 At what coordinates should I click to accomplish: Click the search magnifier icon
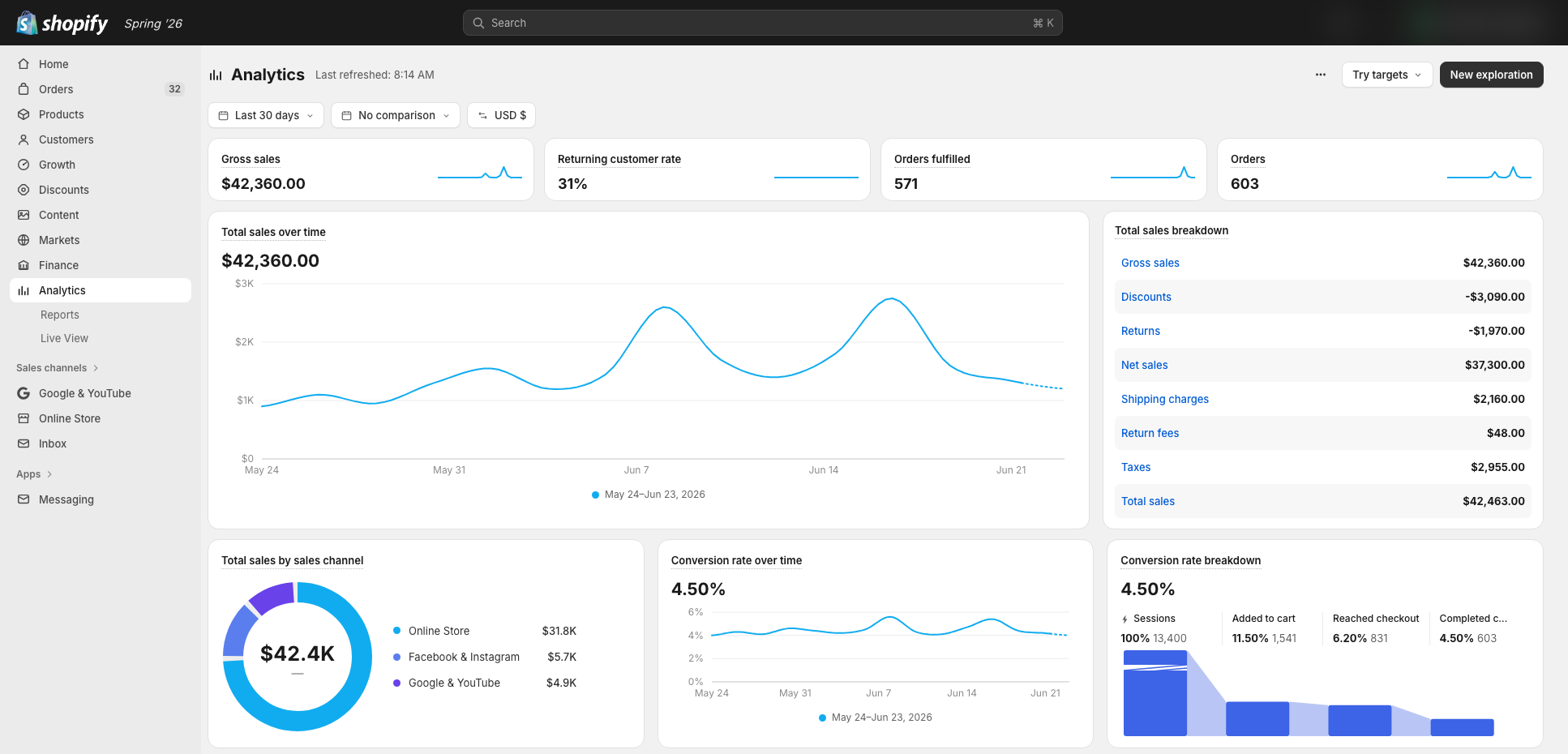click(x=478, y=23)
